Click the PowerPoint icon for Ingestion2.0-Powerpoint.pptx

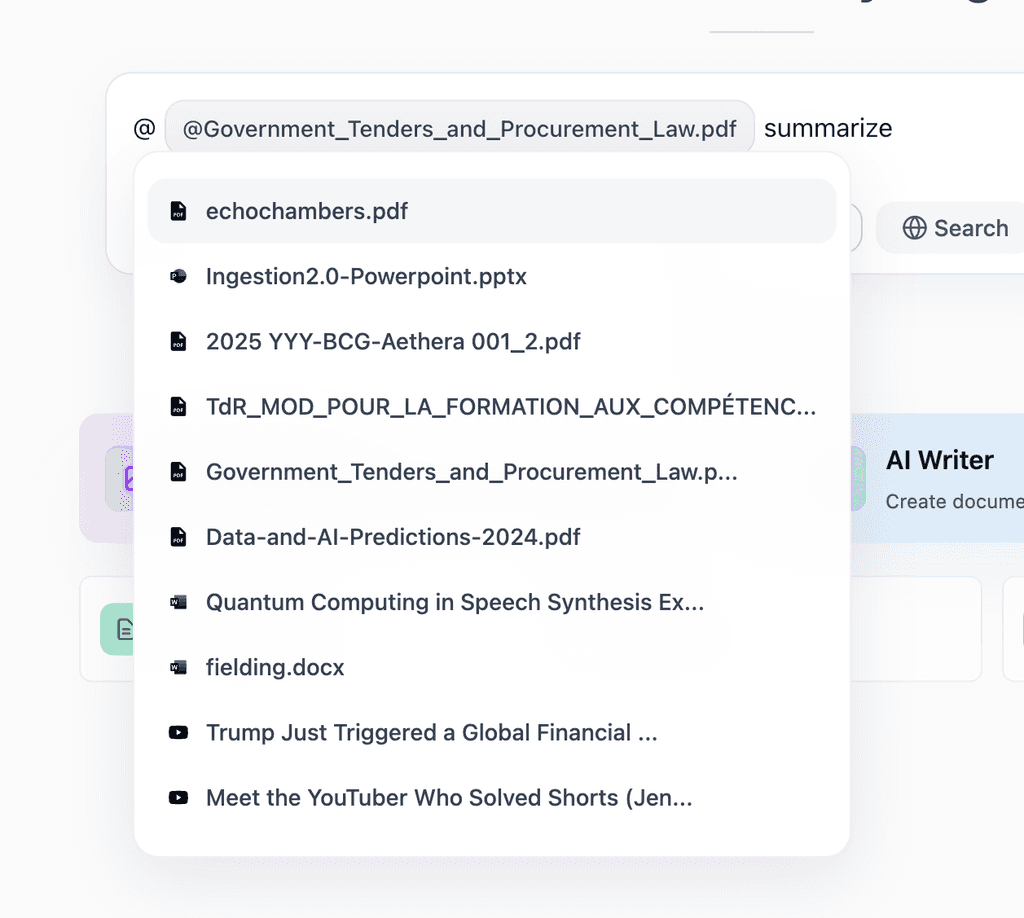click(178, 276)
